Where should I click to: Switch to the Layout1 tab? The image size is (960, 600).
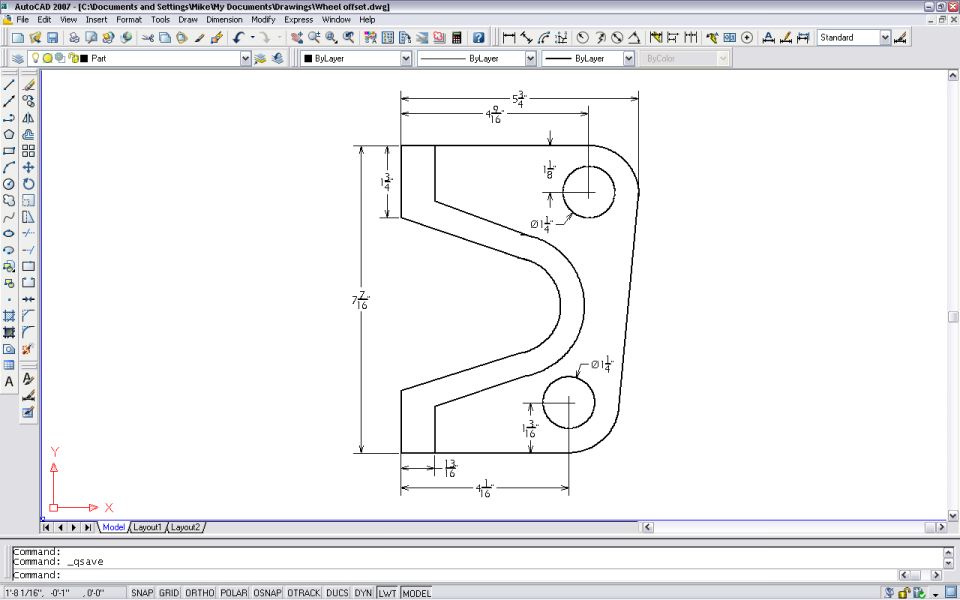[148, 527]
